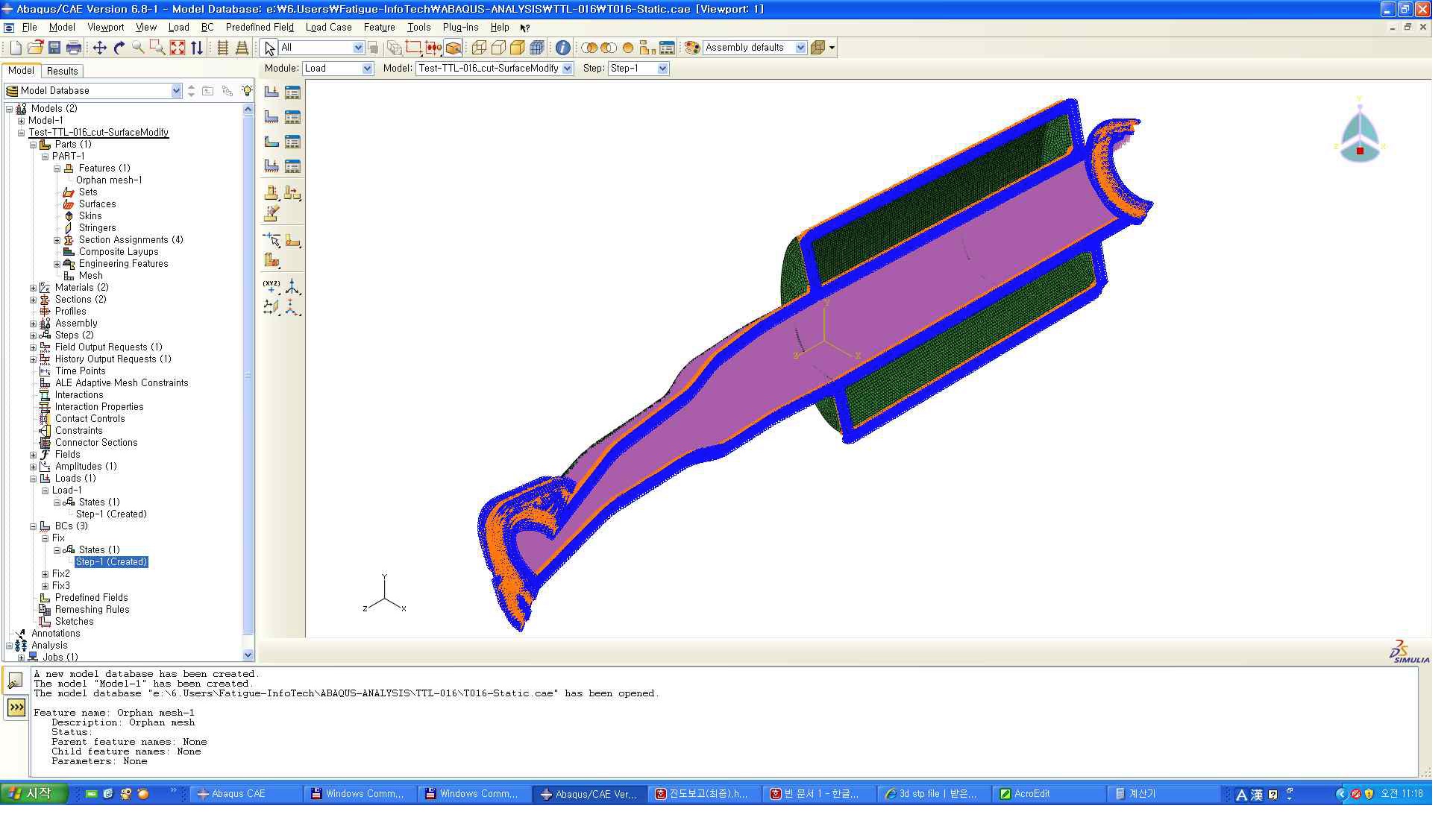Viewport: 1456px width, 829px height.
Task: Select the Magnify View tool
Action: [138, 48]
